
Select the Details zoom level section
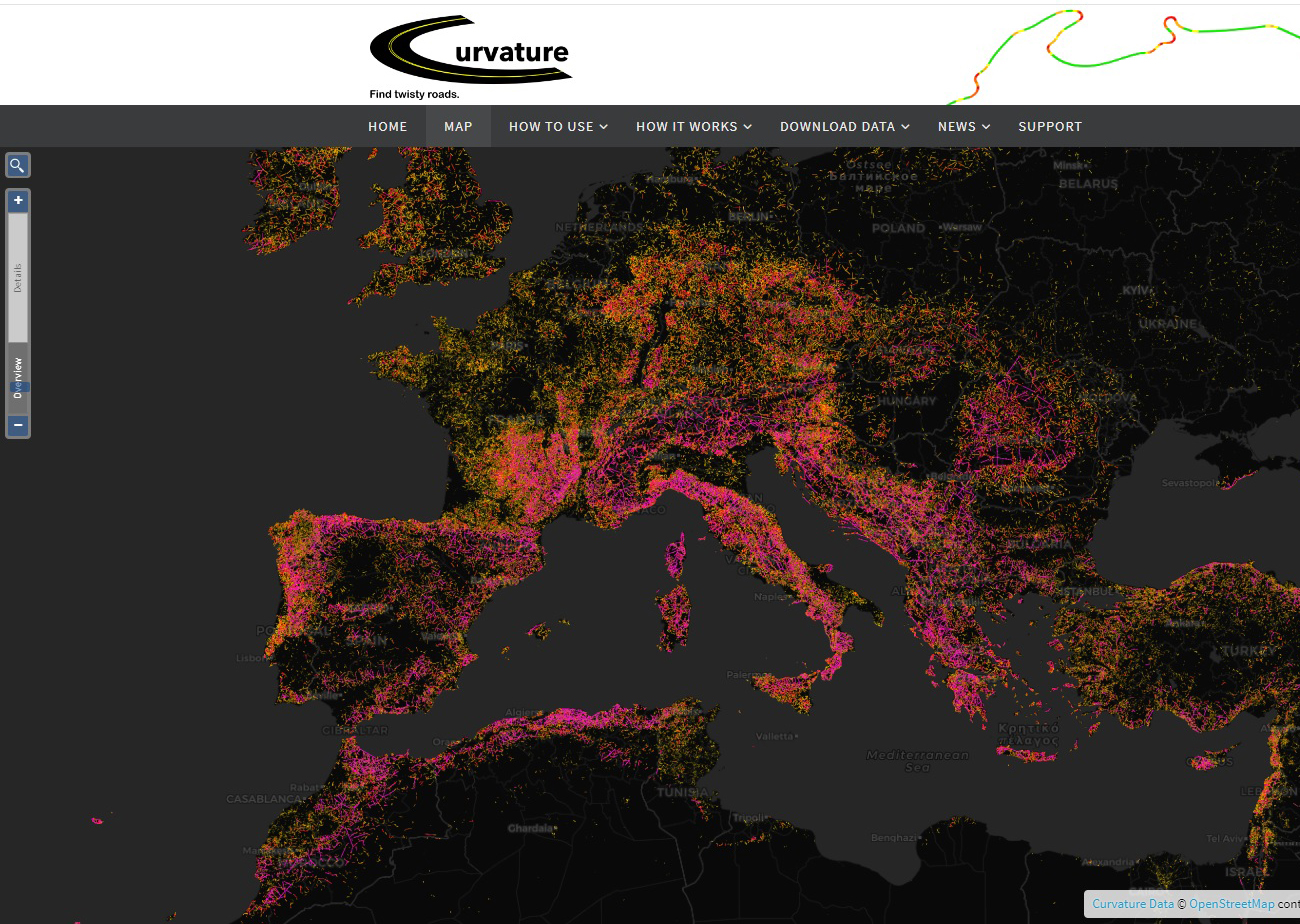pos(18,278)
